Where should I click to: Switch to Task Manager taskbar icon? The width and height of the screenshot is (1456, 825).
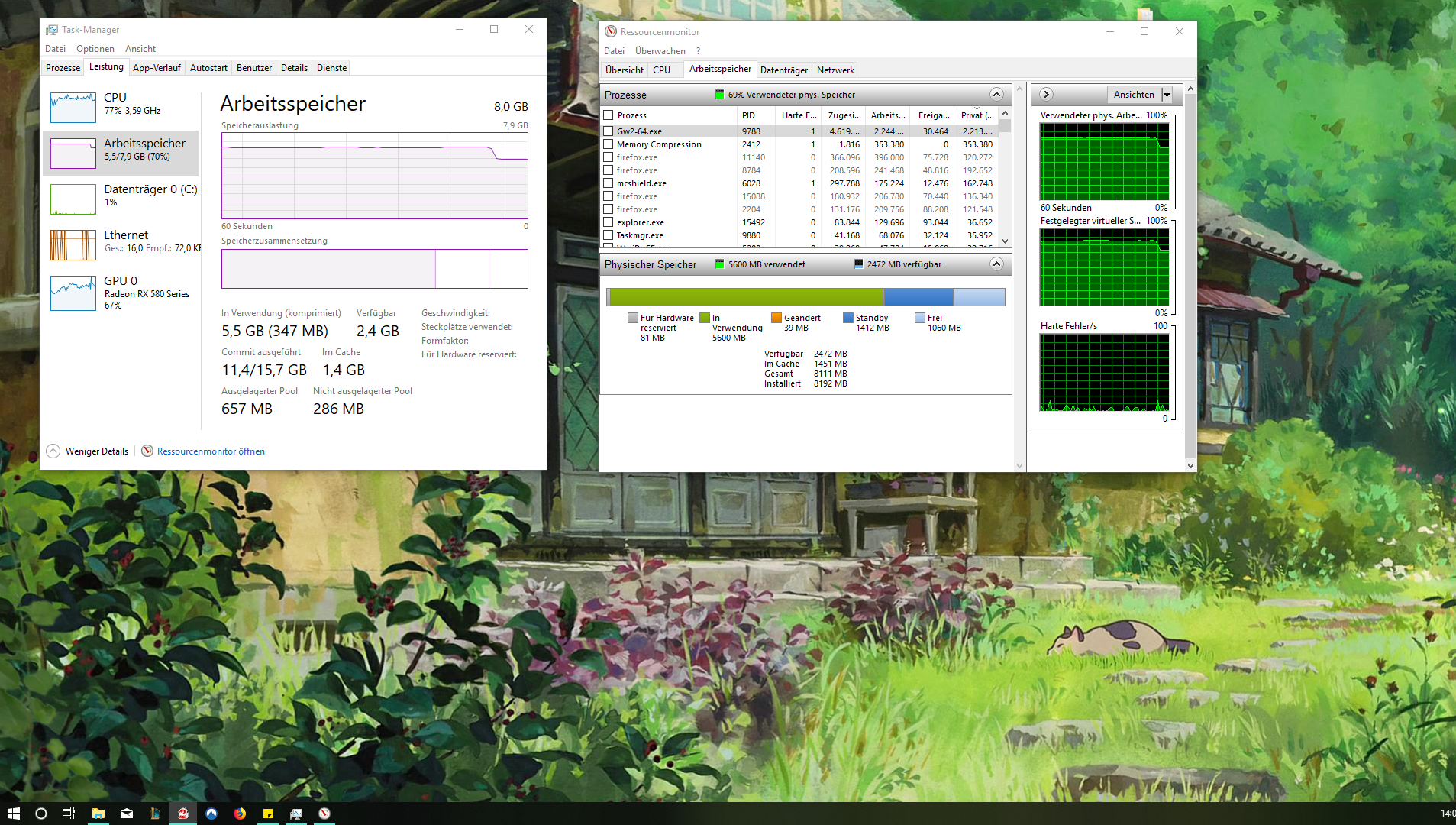(296, 814)
